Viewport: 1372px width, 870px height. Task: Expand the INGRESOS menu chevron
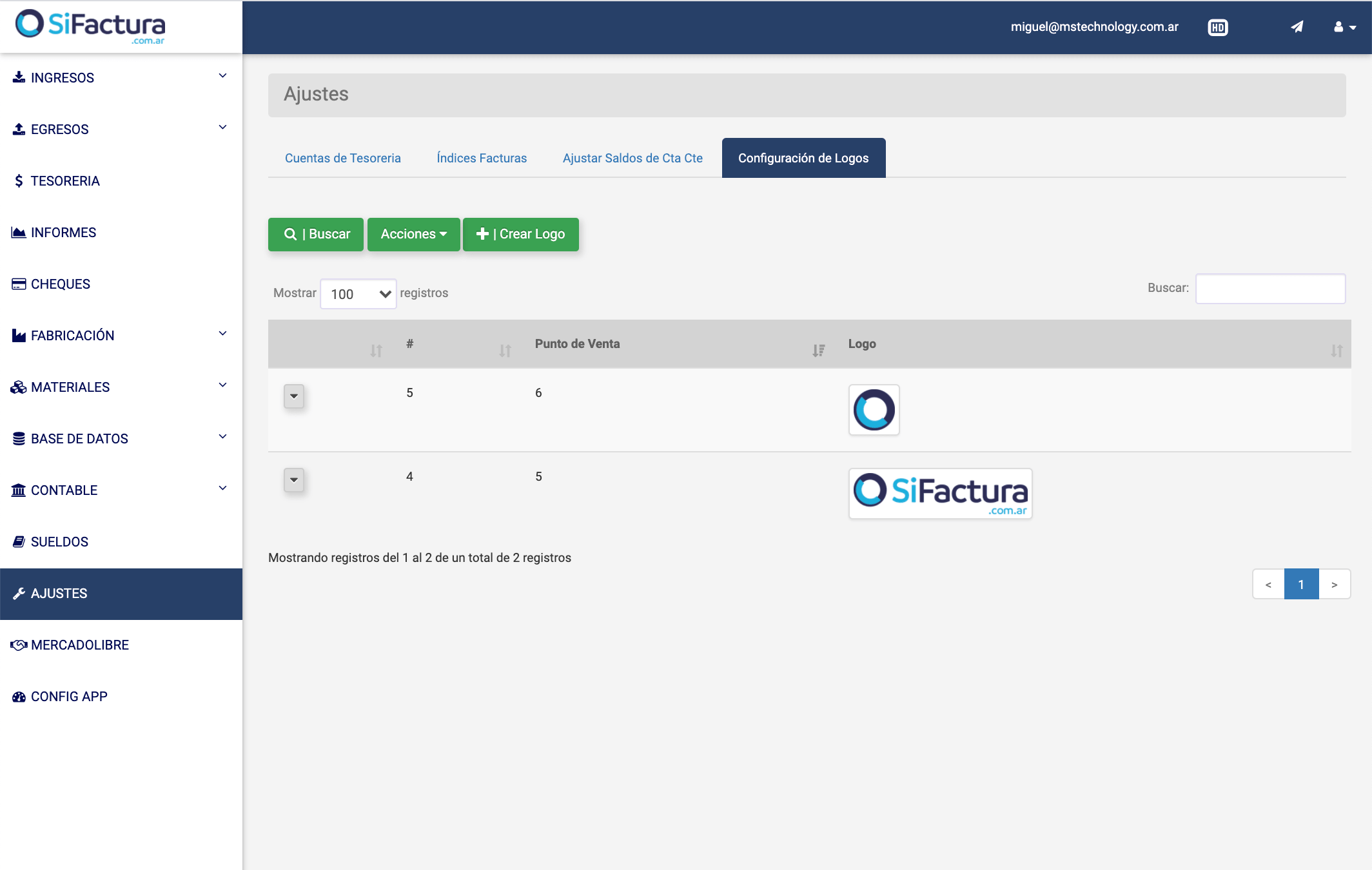[x=222, y=76]
